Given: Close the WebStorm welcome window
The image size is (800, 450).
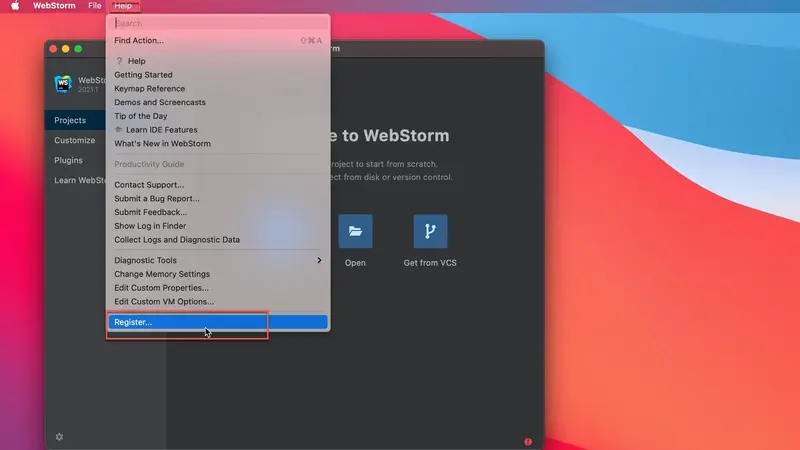Looking at the screenshot, I should click(53, 49).
